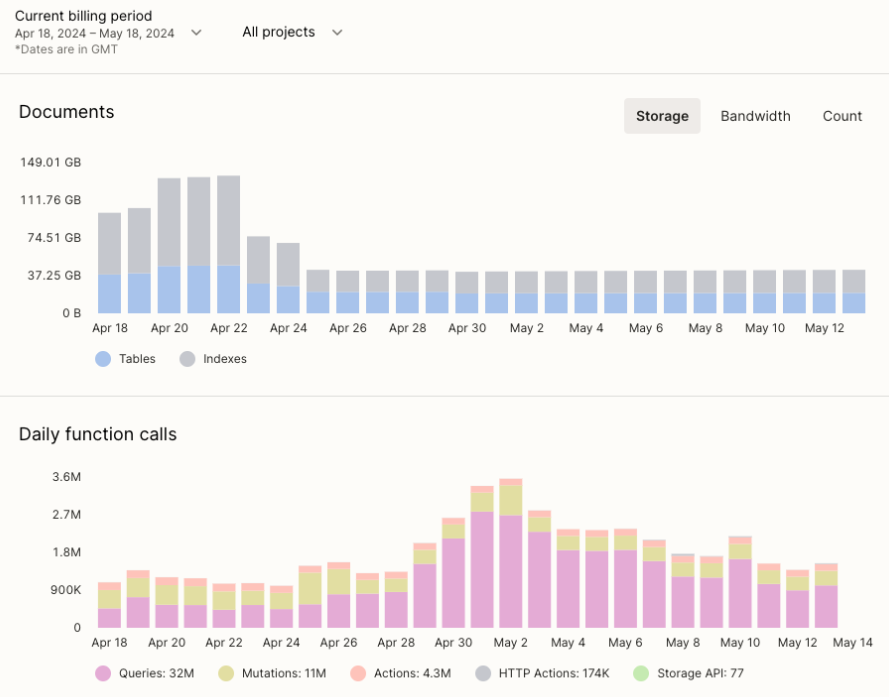
Task: Click the 'May 8' label under Documents chart
Action: point(705,328)
